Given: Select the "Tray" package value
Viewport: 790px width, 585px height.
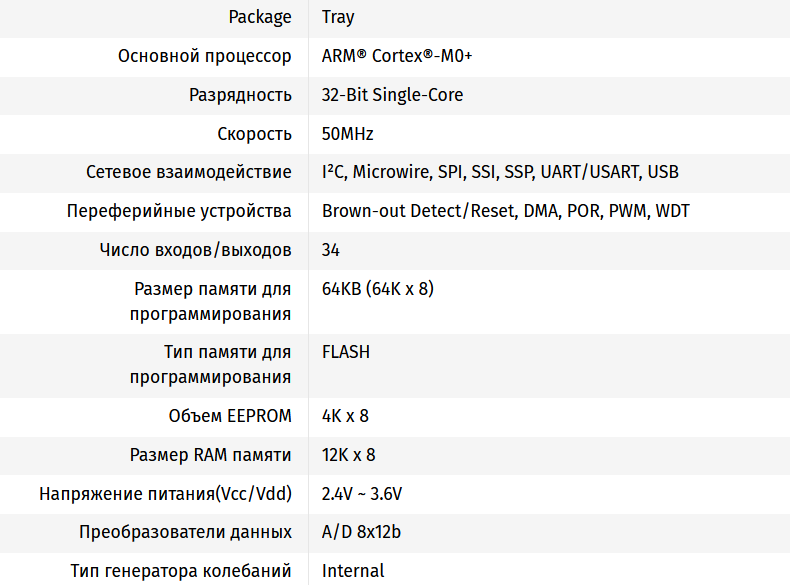Looking at the screenshot, I should pos(338,17).
